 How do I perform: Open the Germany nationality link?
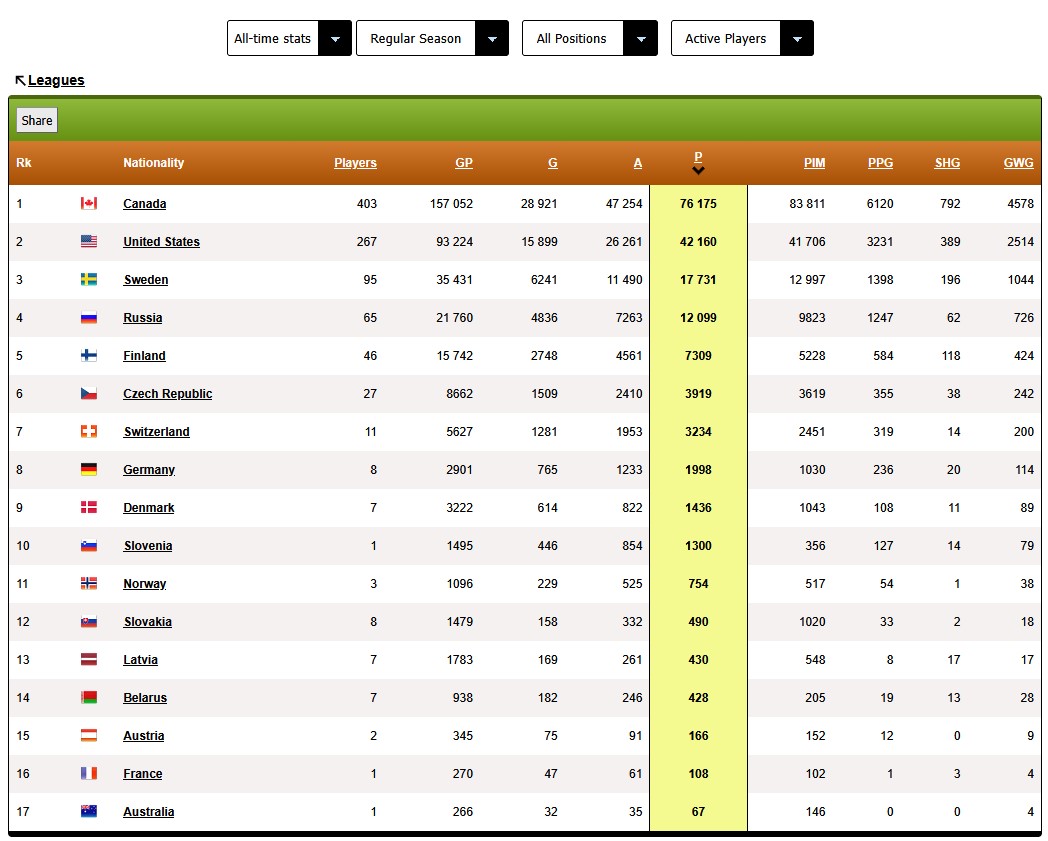(x=149, y=469)
